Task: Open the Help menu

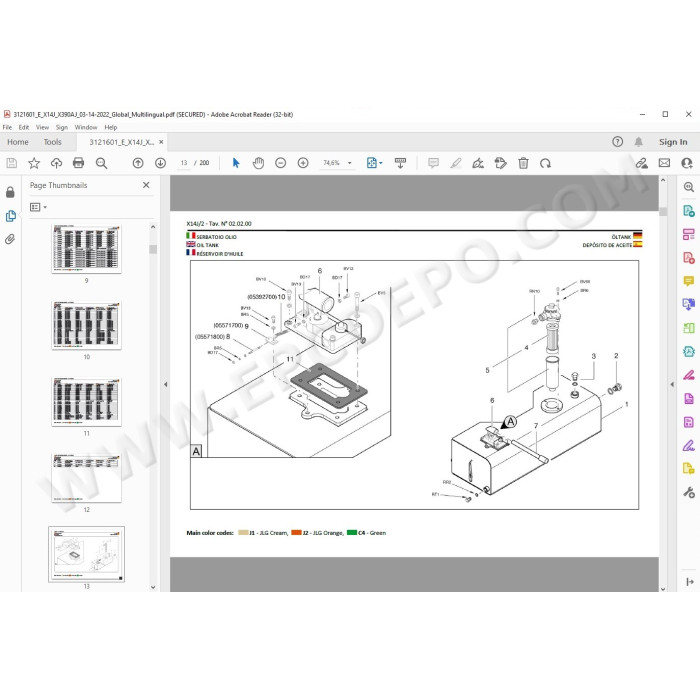Action: click(111, 127)
